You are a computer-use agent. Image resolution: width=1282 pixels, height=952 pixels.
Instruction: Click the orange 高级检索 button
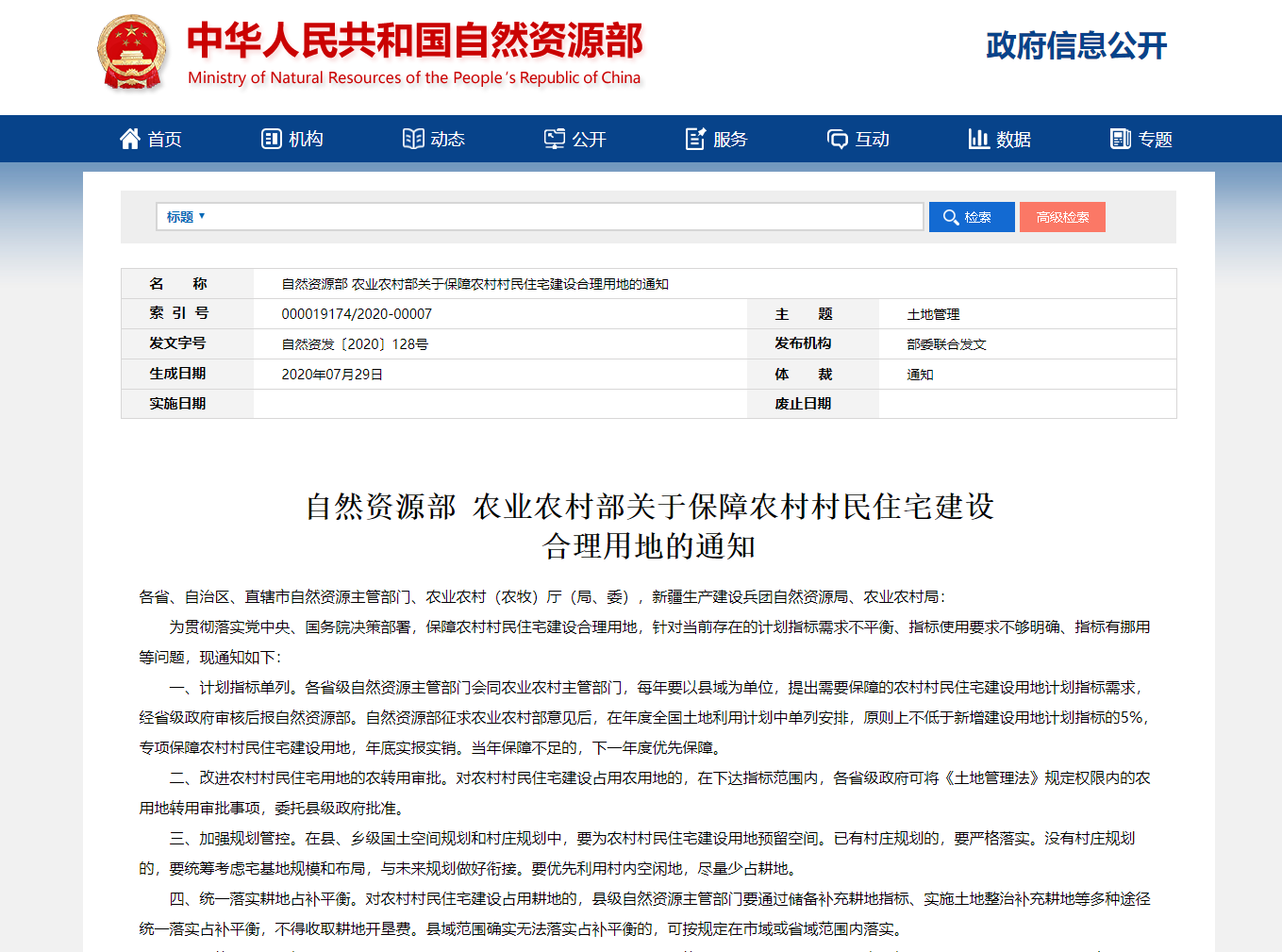coord(1062,217)
